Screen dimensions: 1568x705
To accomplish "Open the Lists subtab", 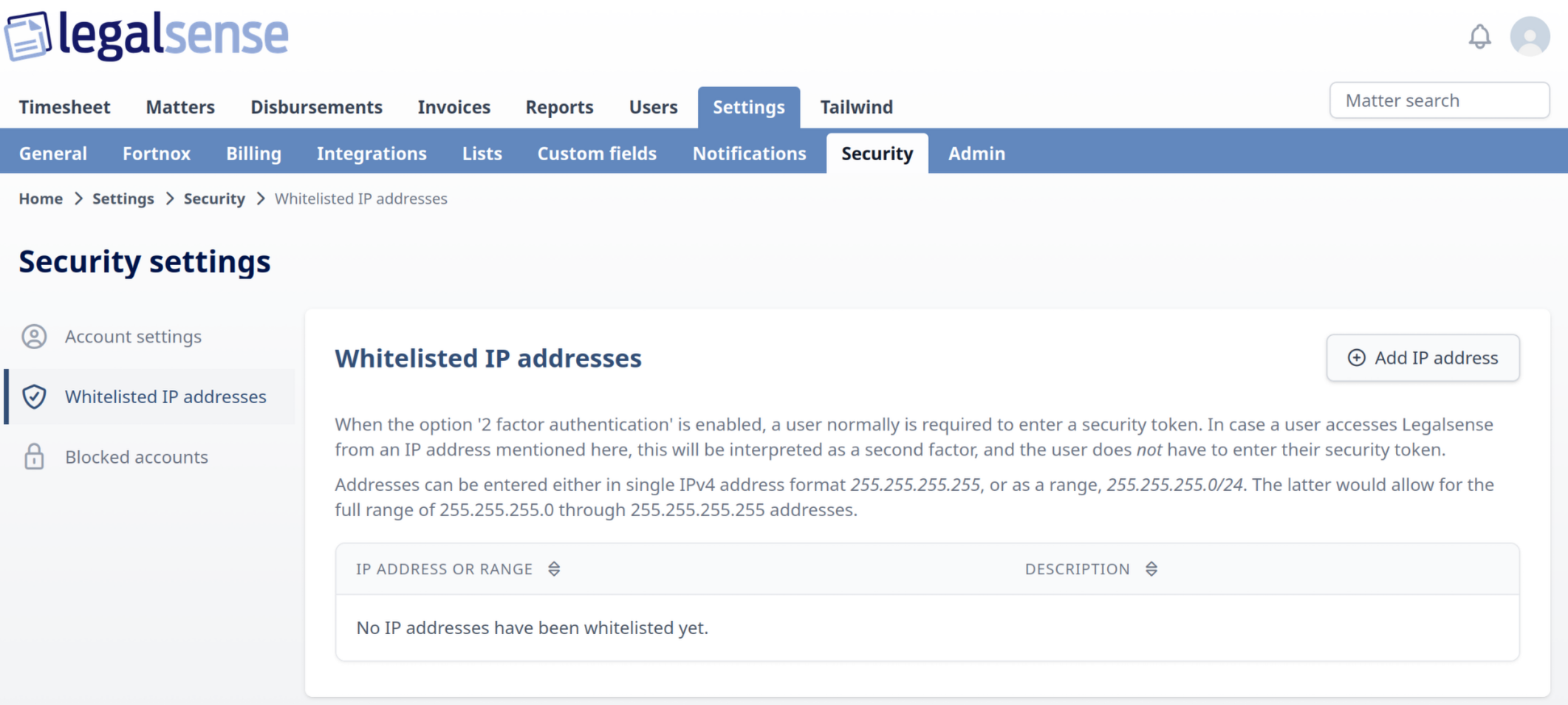I will 482,154.
